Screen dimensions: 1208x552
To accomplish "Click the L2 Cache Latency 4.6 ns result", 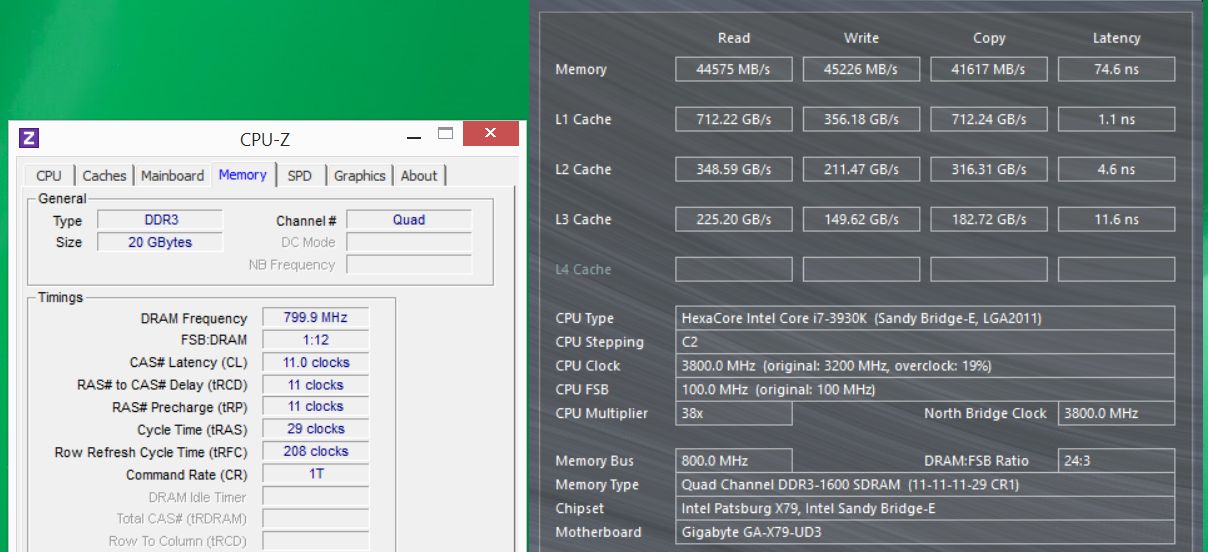I will 1117,169.
